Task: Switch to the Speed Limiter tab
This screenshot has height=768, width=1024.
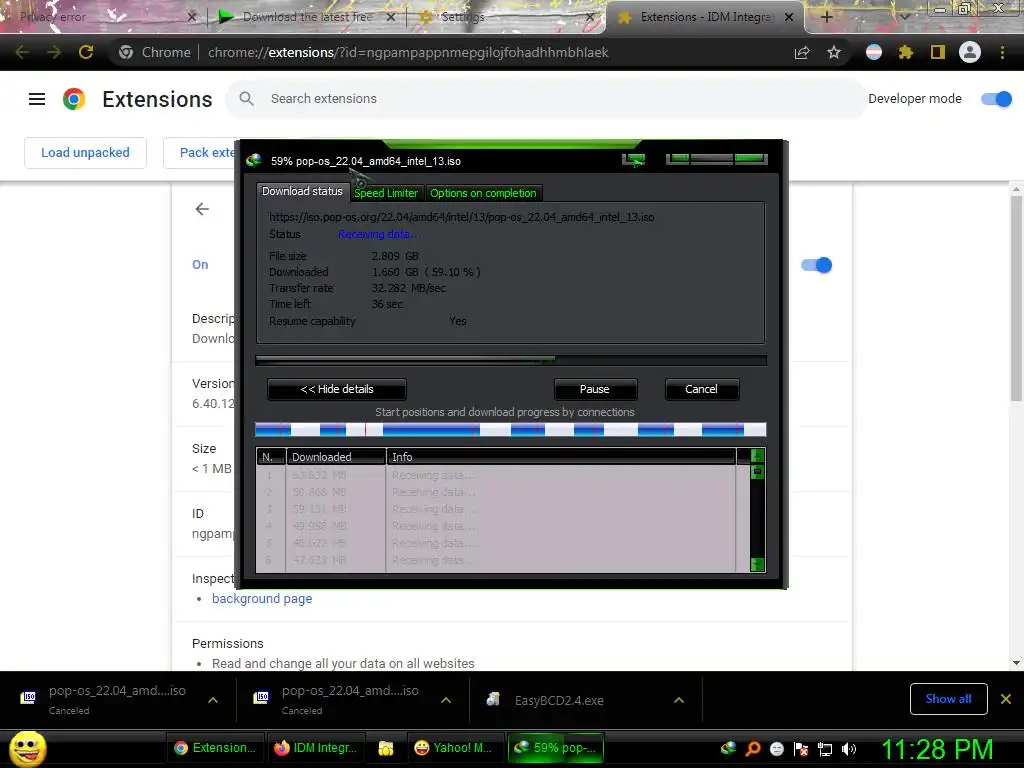Action: coord(386,193)
